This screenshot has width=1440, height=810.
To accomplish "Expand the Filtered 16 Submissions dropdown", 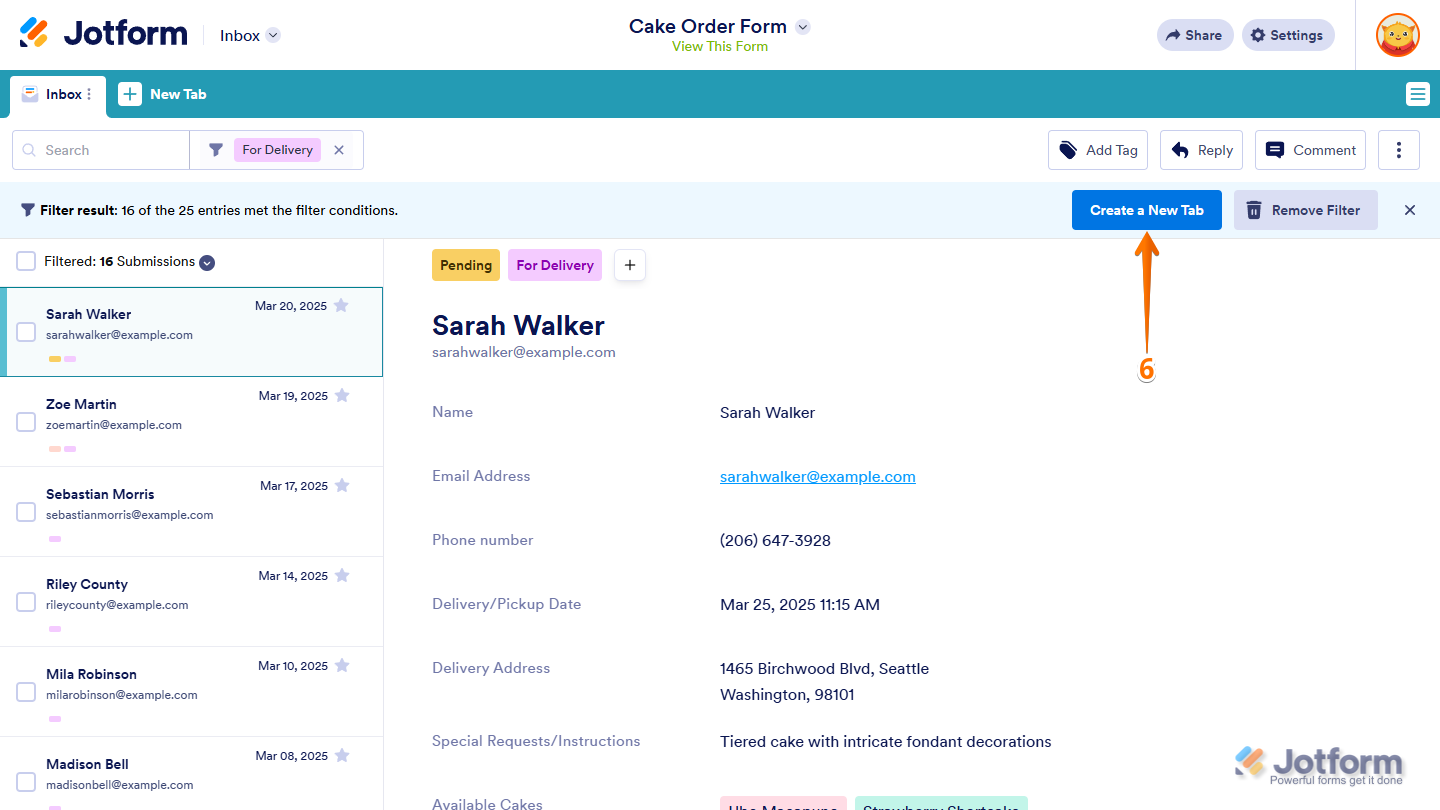I will 207,262.
